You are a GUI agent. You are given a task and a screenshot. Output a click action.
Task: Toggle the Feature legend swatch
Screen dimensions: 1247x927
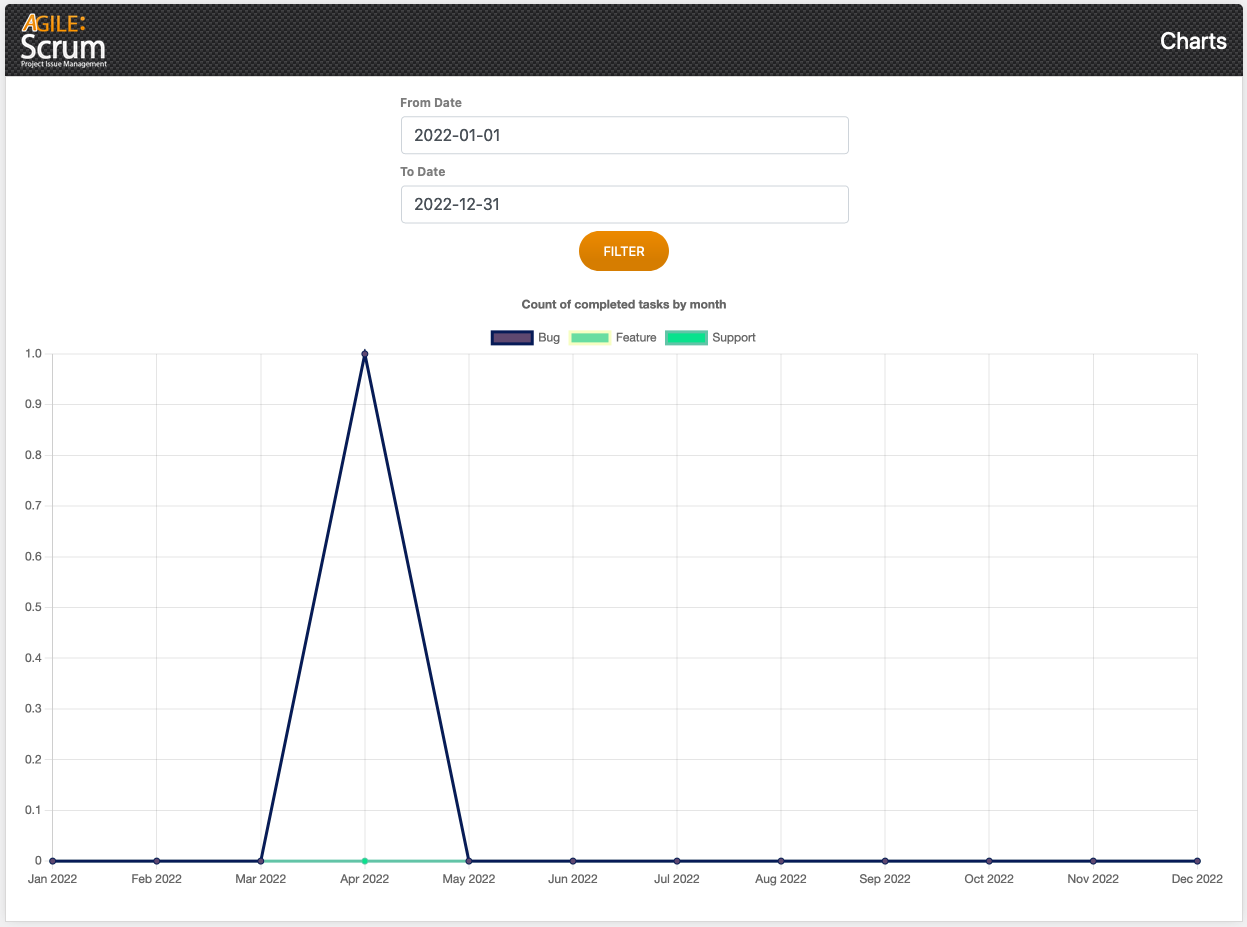pyautogui.click(x=590, y=338)
